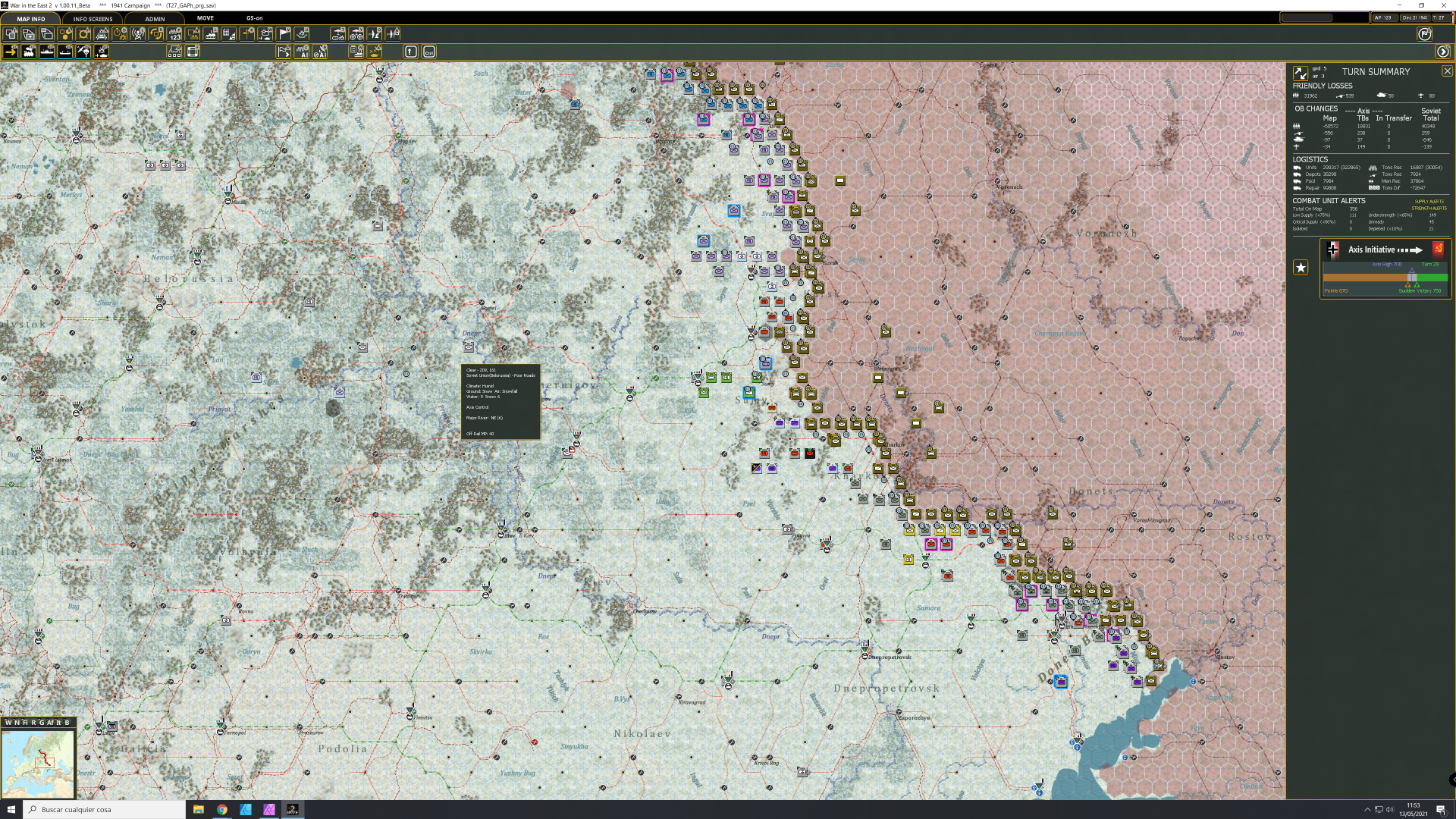This screenshot has height=819, width=1456.
Task: Collapse the Turn Summary panel with the arrows icon
Action: pyautogui.click(x=1301, y=73)
